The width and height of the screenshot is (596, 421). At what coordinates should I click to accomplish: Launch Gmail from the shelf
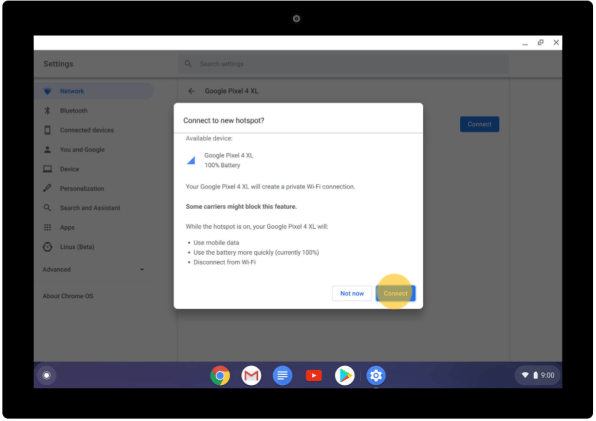pos(251,375)
